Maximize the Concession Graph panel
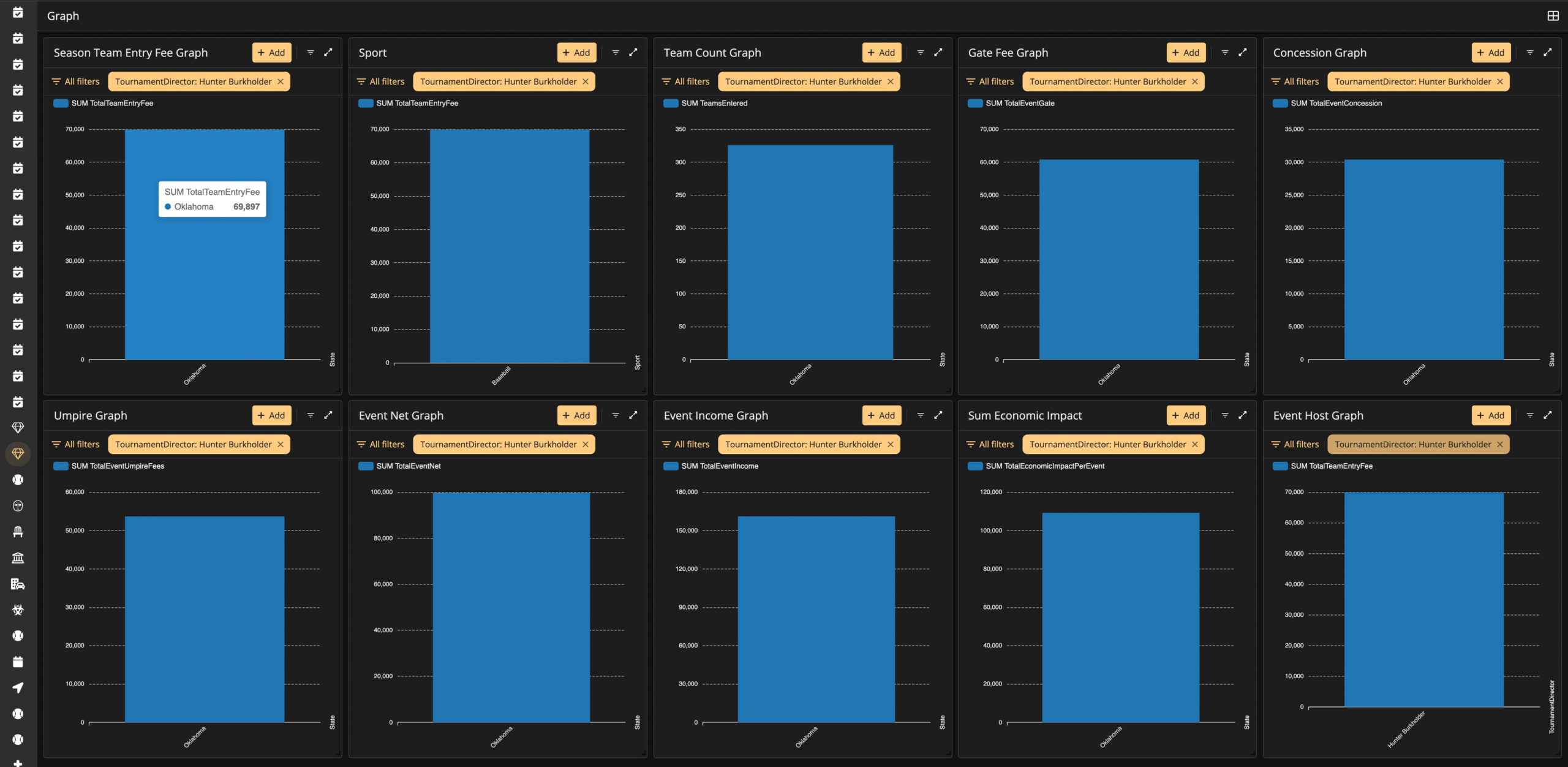 click(x=1548, y=53)
